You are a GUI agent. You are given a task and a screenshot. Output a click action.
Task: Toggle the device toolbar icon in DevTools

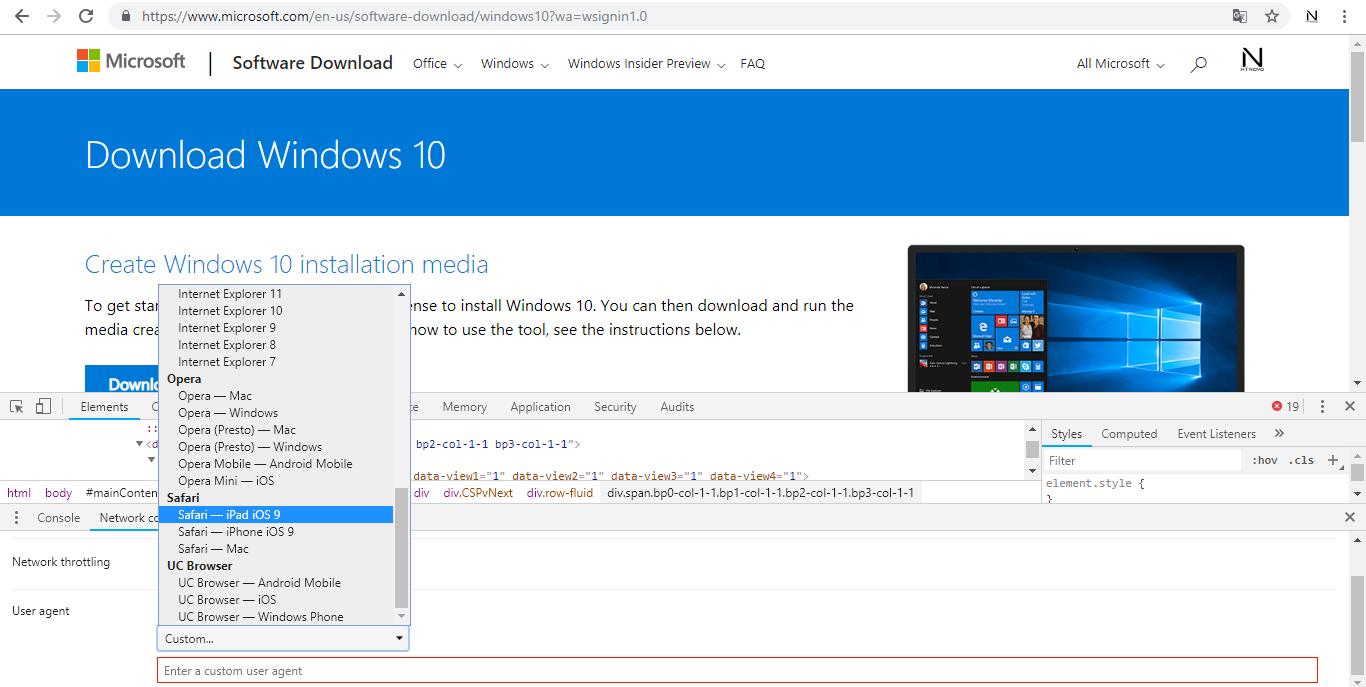(x=43, y=406)
